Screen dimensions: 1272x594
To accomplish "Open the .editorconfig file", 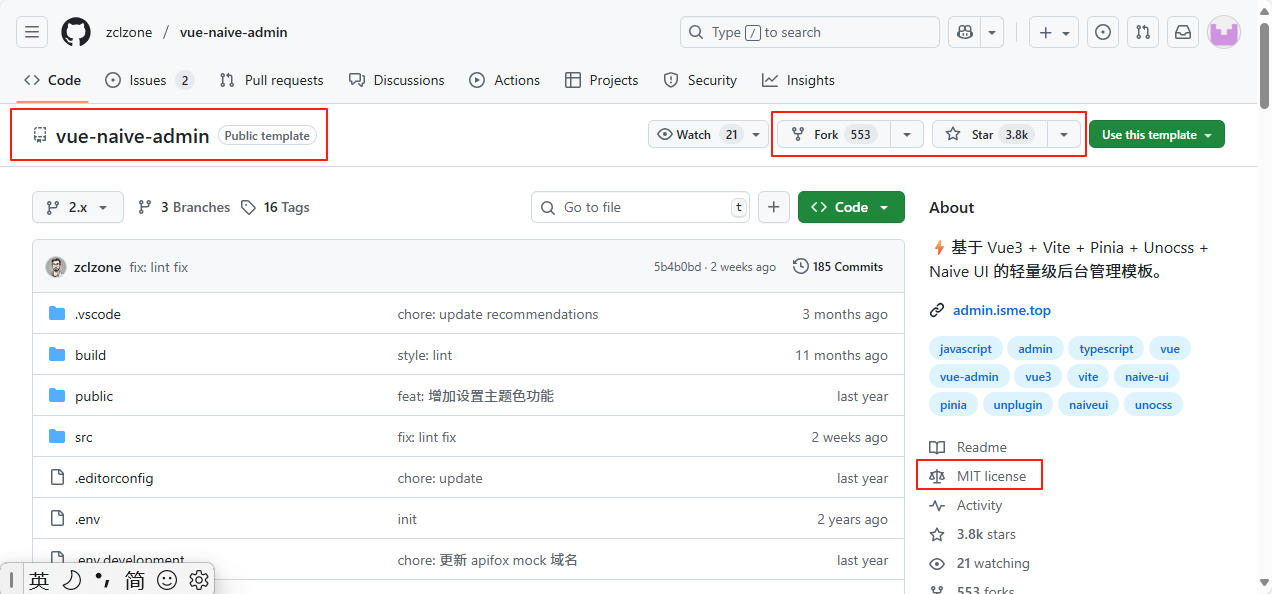I will 114,478.
